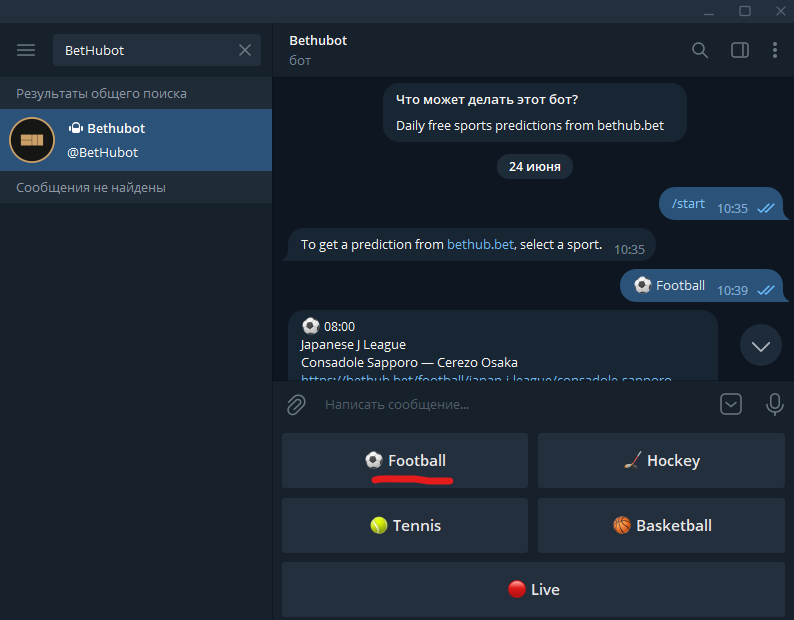Screen dimensions: 794x620
Task: Search within the chat using magnifier icon
Action: click(700, 50)
